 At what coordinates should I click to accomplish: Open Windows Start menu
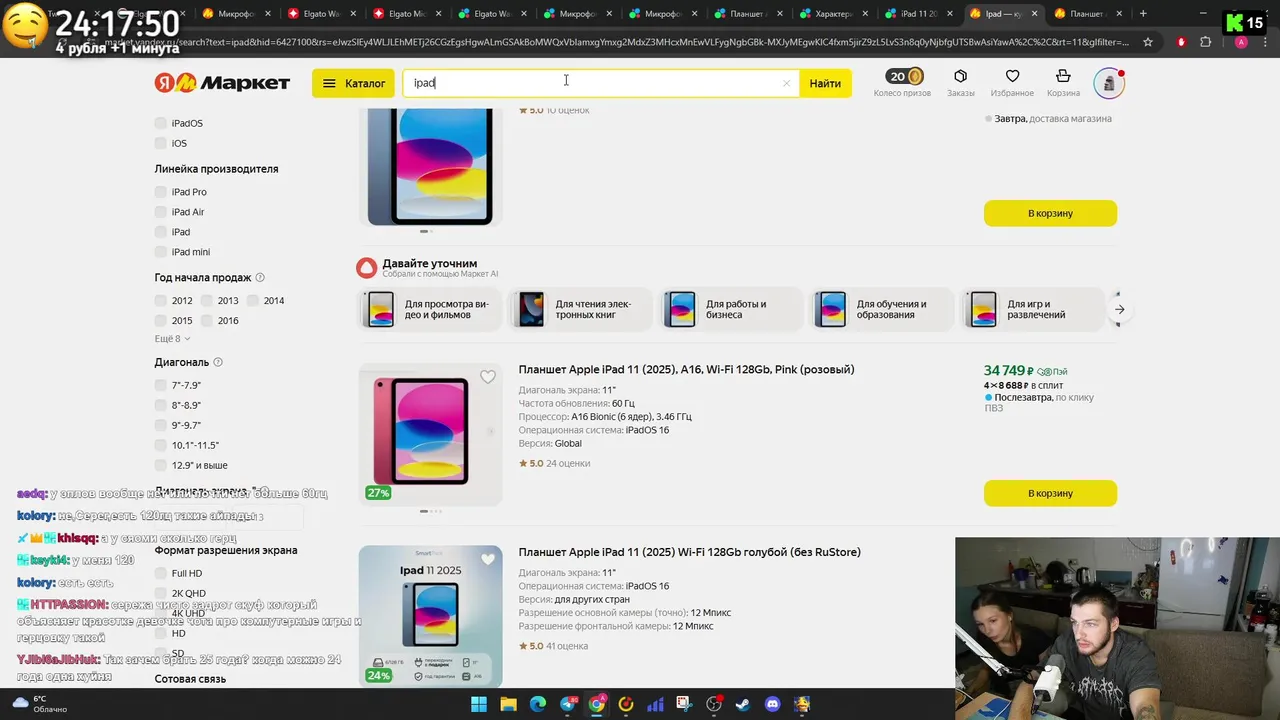pyautogui.click(x=479, y=704)
